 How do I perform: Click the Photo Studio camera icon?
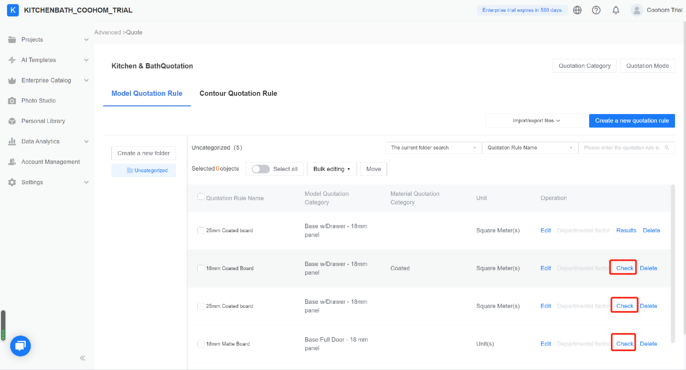(x=12, y=101)
